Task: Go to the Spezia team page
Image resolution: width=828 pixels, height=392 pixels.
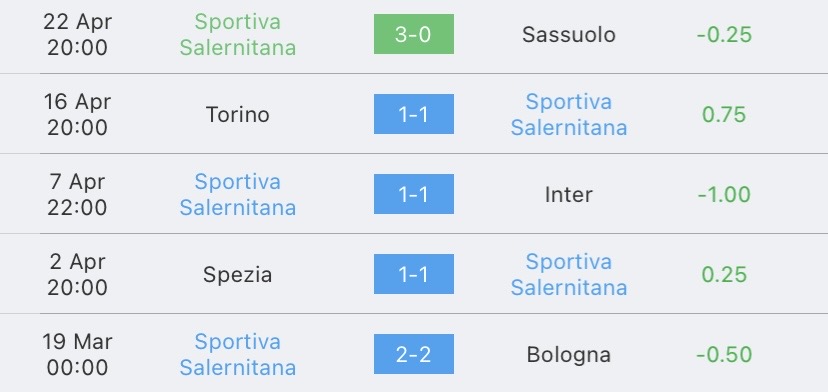Action: pos(237,275)
